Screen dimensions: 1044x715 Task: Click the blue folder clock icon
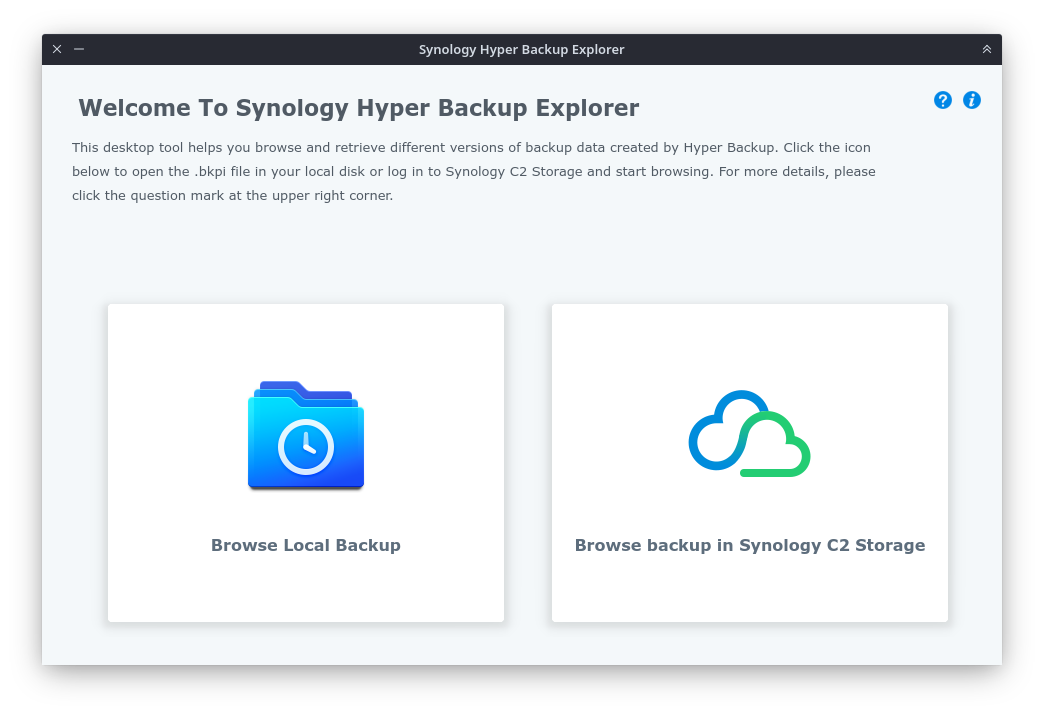click(306, 435)
